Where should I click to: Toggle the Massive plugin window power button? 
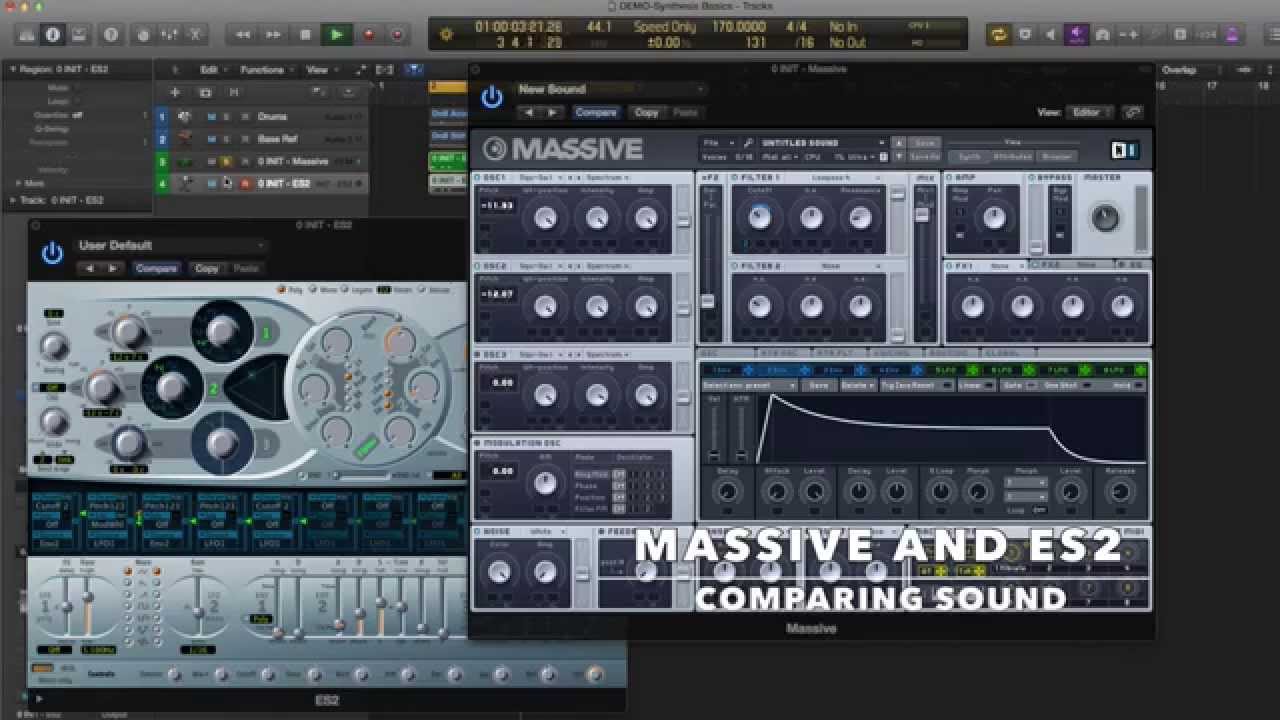coord(491,96)
